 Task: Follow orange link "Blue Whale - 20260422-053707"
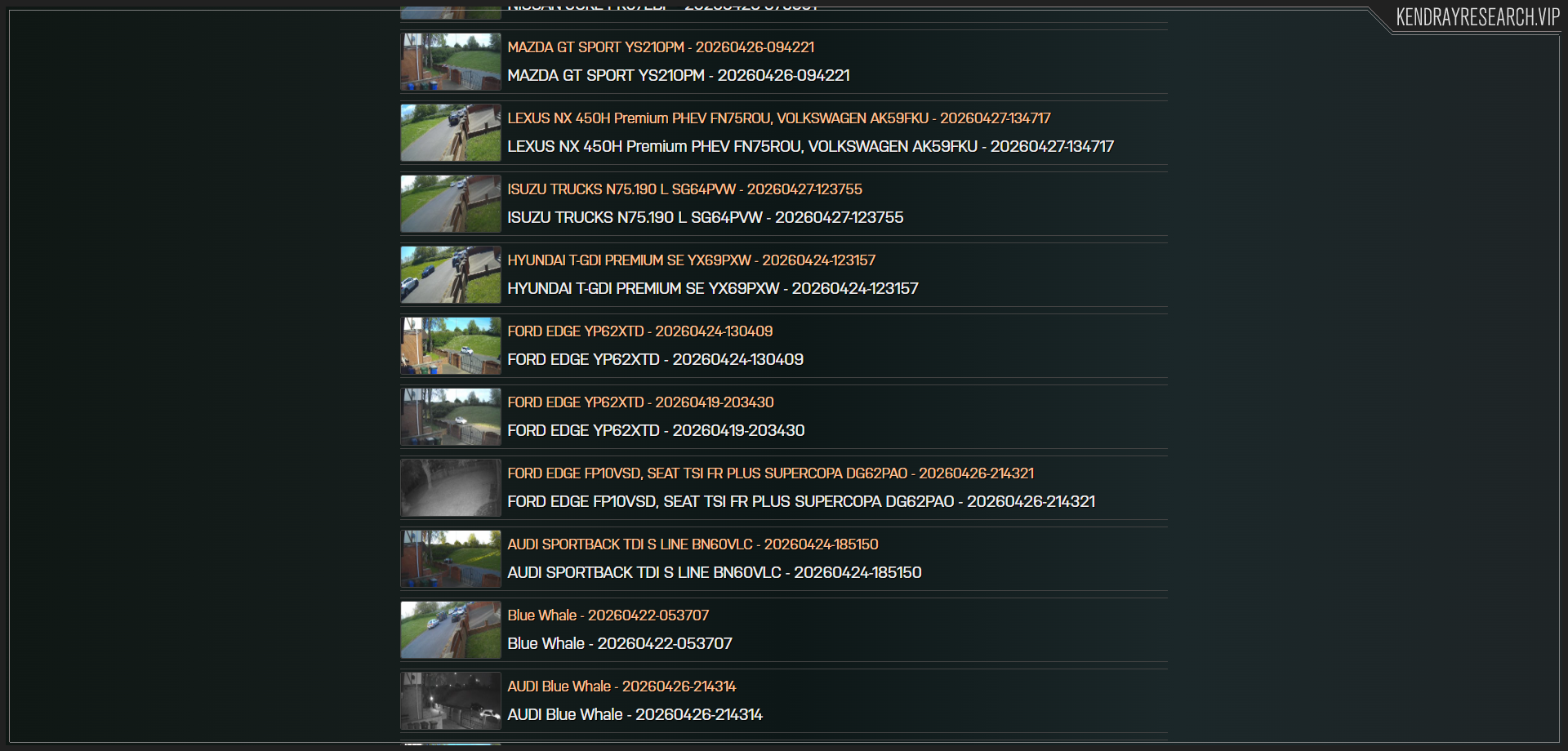608,615
